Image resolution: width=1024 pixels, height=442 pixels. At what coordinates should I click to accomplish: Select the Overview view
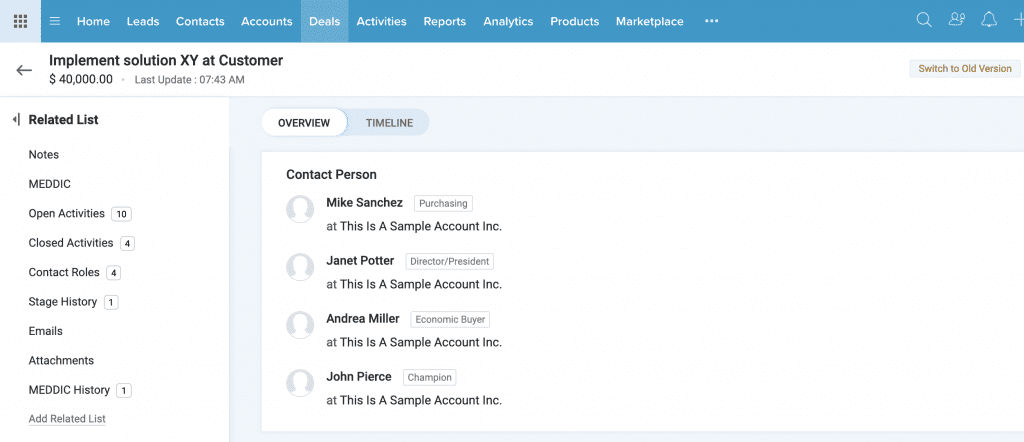pos(304,123)
